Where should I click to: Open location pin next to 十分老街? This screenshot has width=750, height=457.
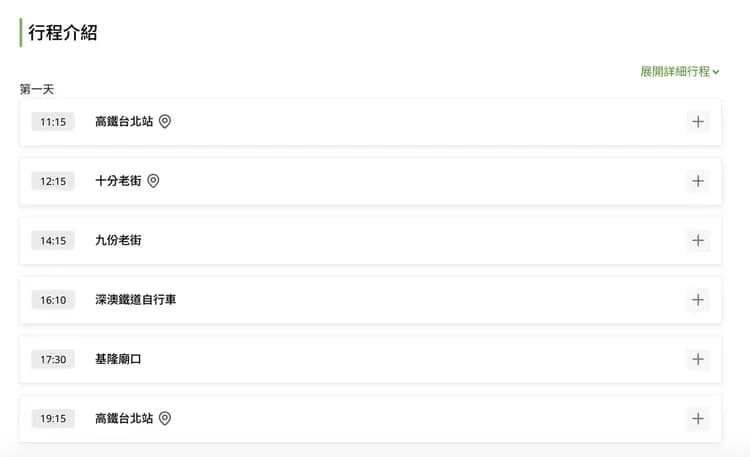click(x=153, y=181)
